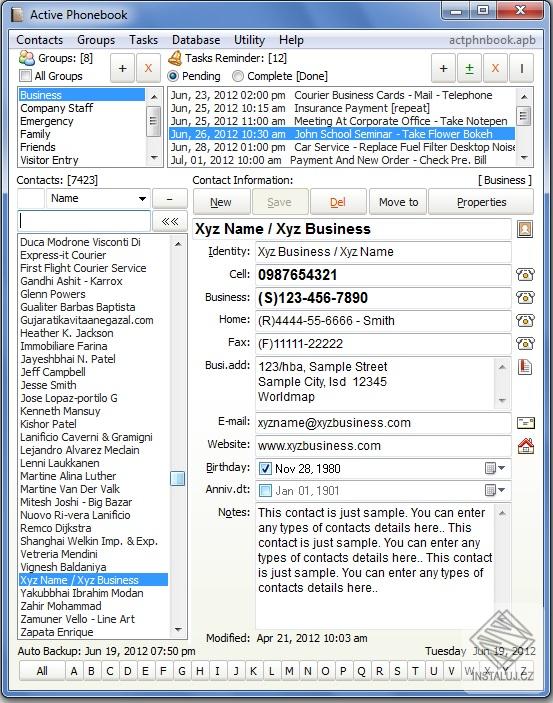Viewport: 553px width, 703px height.
Task: Click the Groups people icon
Action: point(26,58)
